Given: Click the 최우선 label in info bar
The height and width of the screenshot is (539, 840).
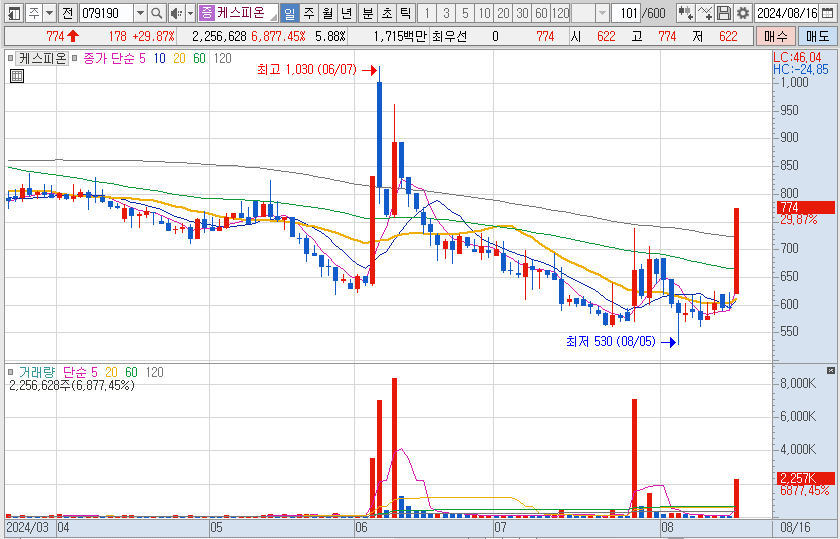Looking at the screenshot, I should 449,36.
